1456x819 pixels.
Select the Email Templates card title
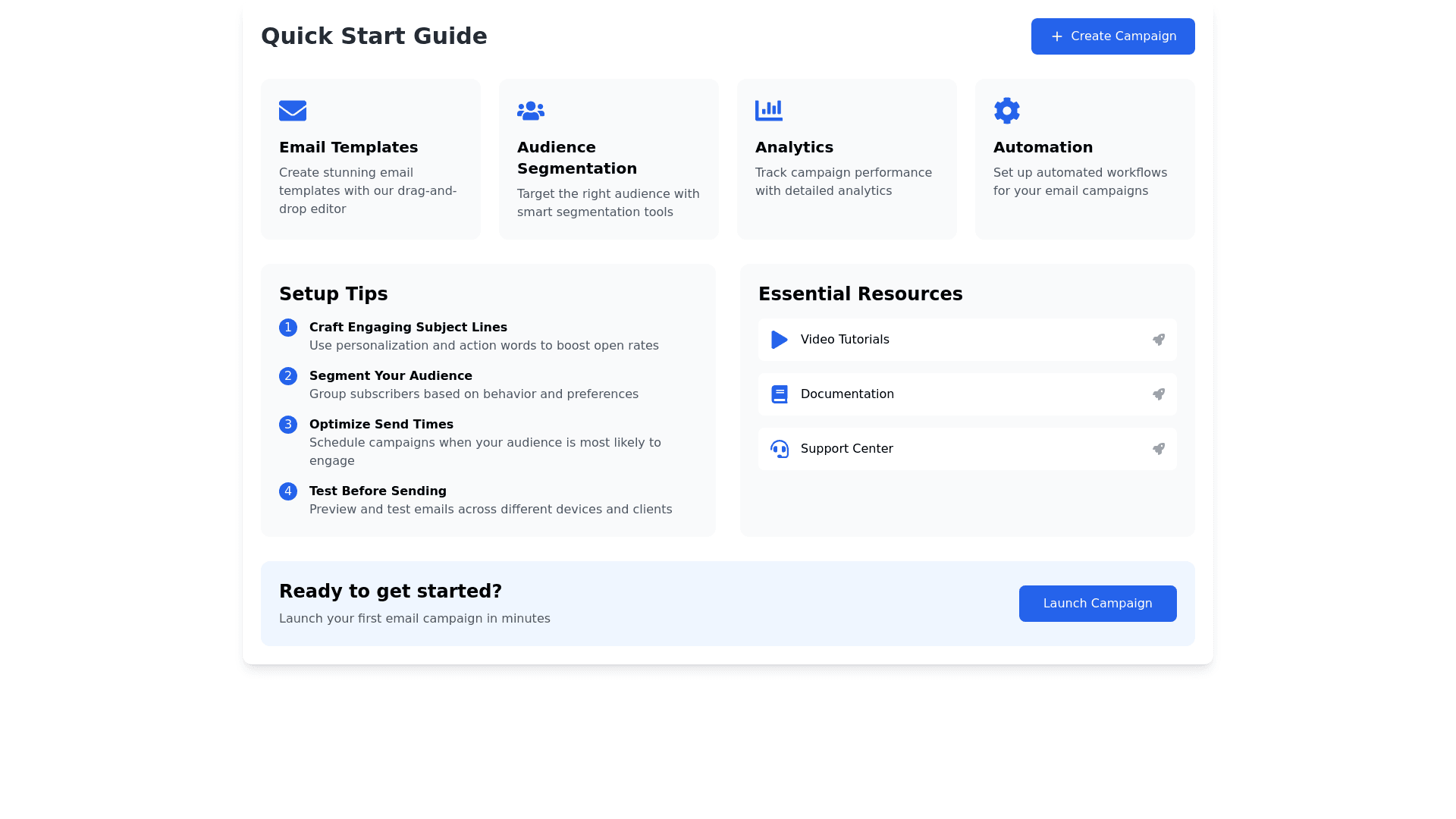[348, 147]
